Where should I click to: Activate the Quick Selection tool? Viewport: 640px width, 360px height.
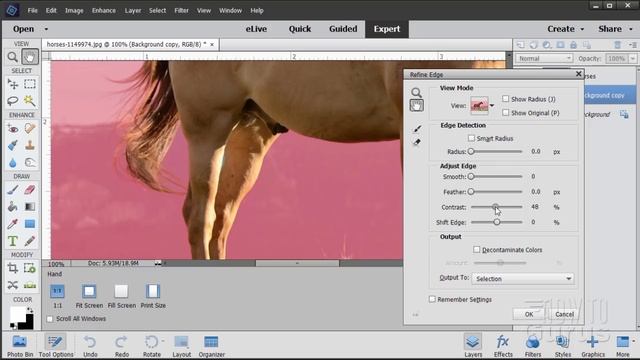coord(29,100)
